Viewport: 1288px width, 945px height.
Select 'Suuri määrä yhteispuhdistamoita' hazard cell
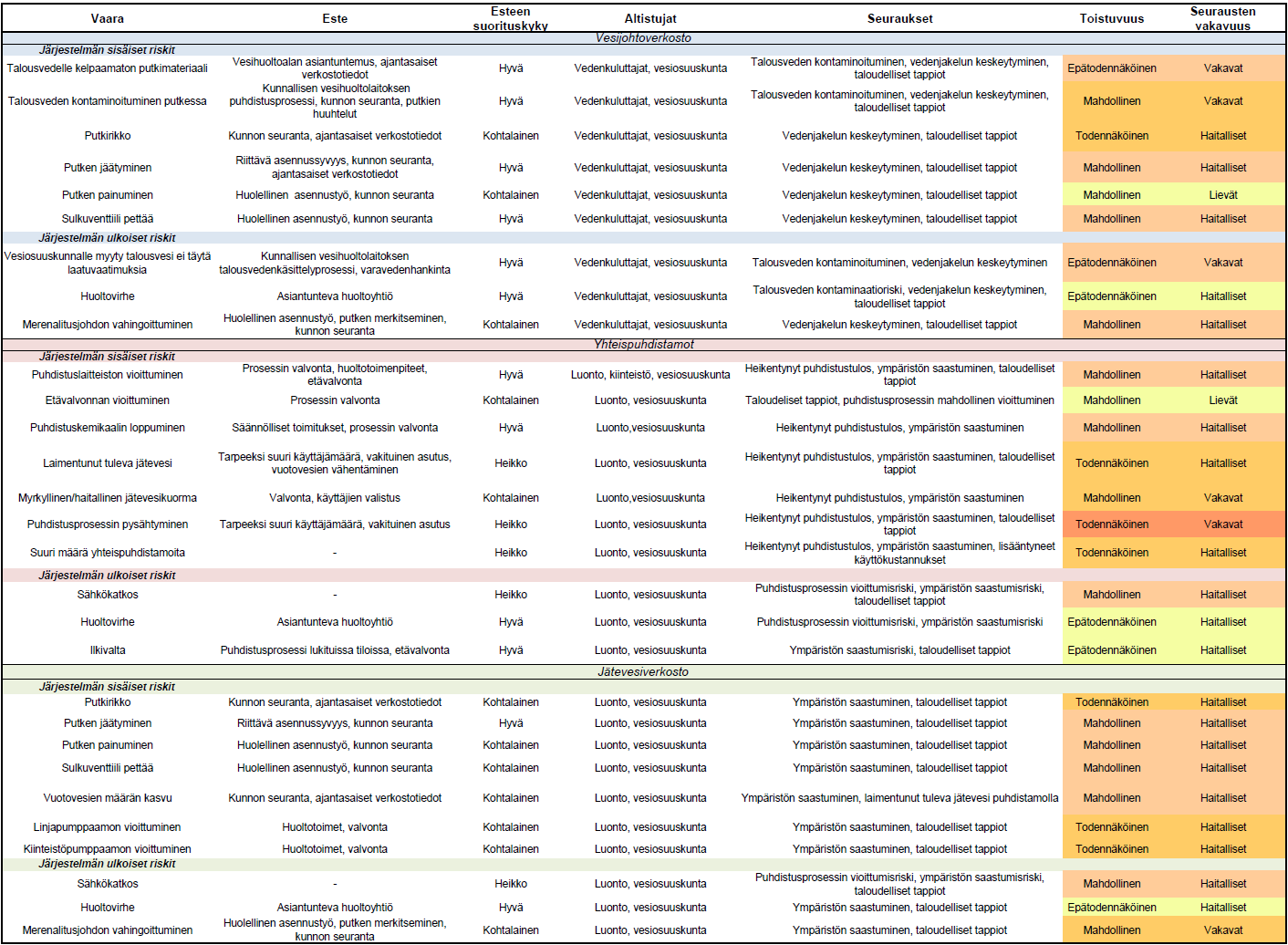click(108, 553)
